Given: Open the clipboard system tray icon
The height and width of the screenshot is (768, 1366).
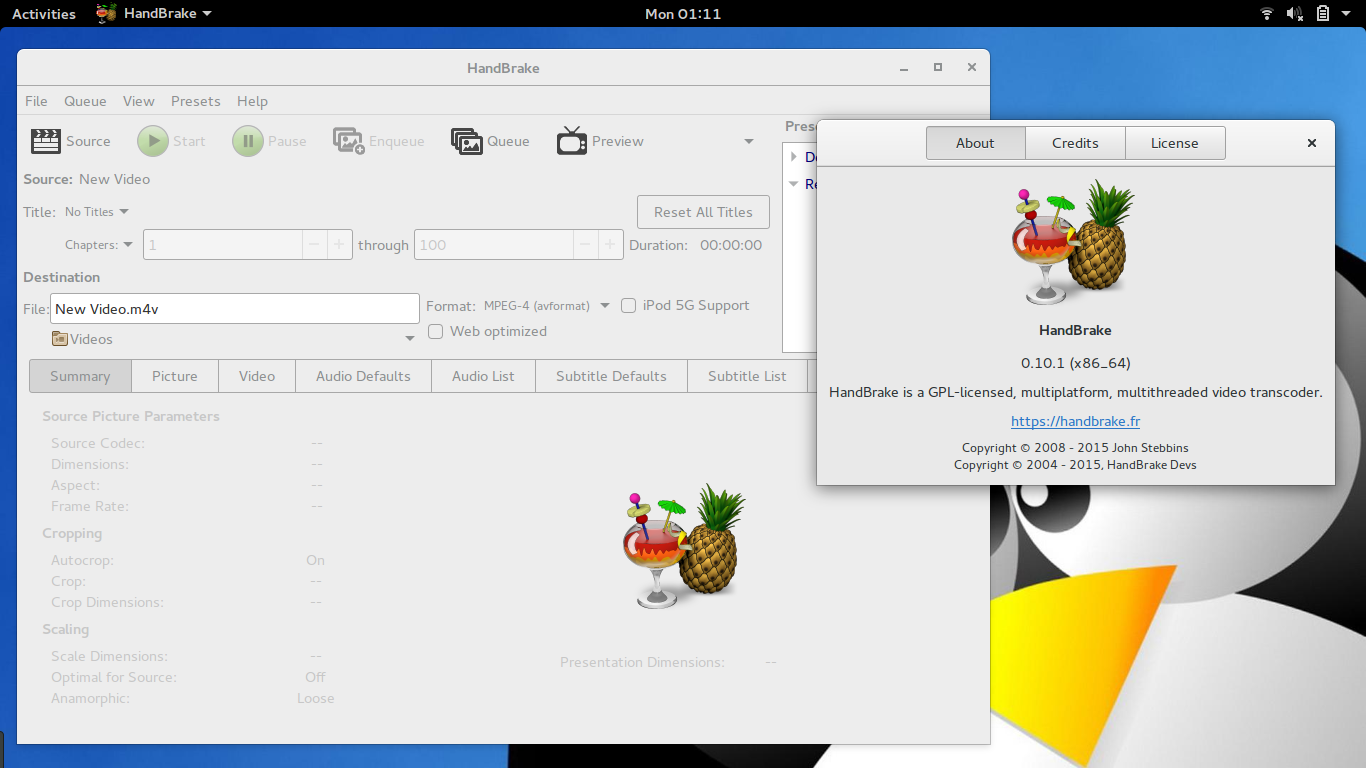Looking at the screenshot, I should click(1322, 14).
